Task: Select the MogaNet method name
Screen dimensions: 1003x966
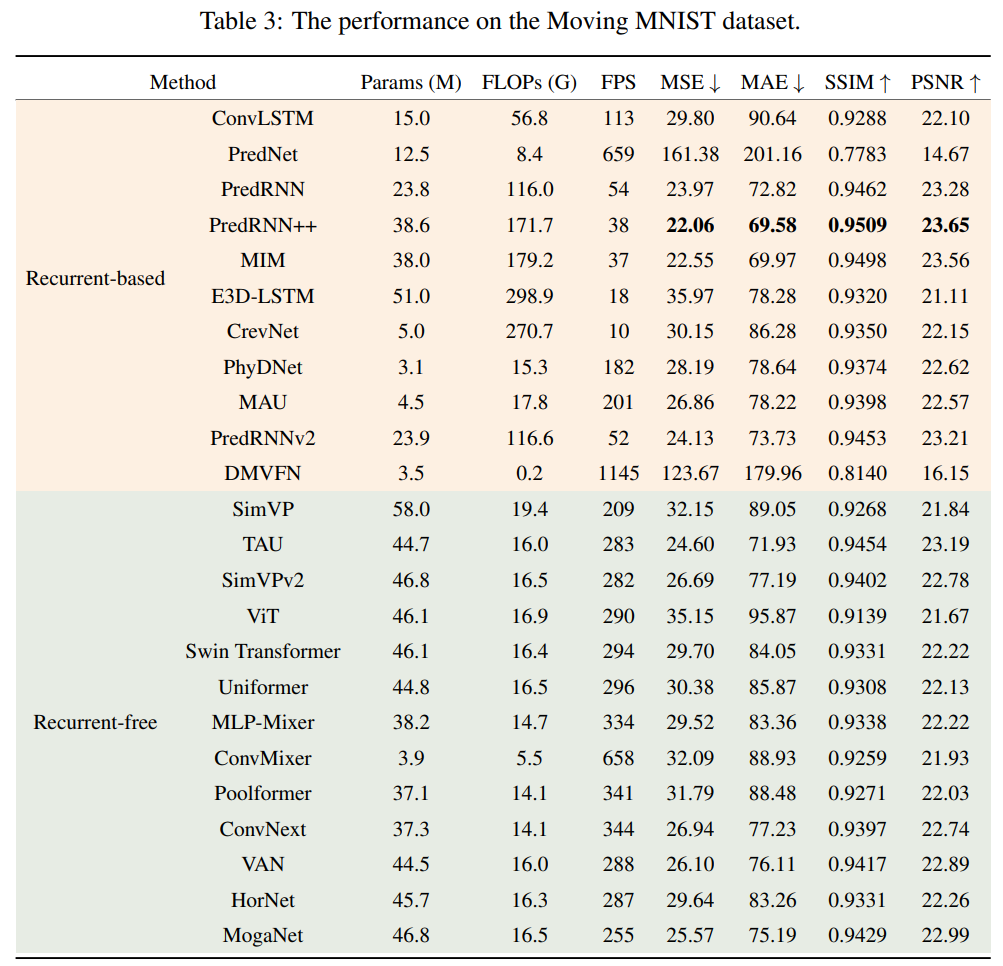Action: (x=262, y=936)
